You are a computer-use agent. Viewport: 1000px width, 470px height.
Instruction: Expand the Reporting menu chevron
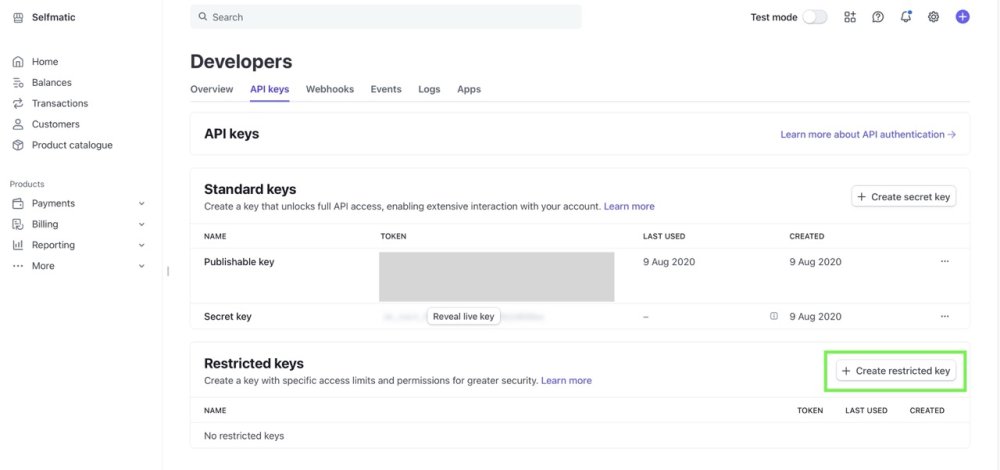click(x=141, y=245)
